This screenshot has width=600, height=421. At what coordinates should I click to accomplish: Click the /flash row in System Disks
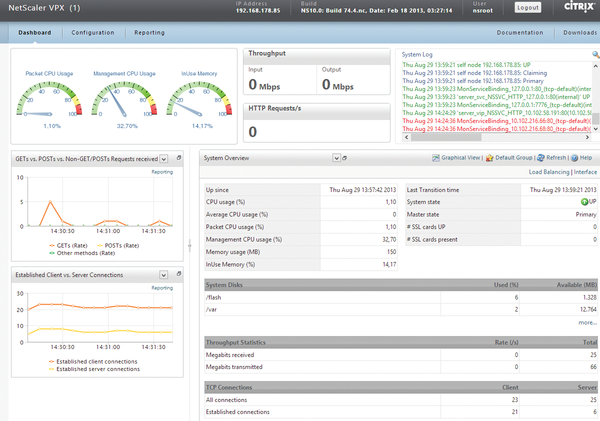pyautogui.click(x=401, y=297)
